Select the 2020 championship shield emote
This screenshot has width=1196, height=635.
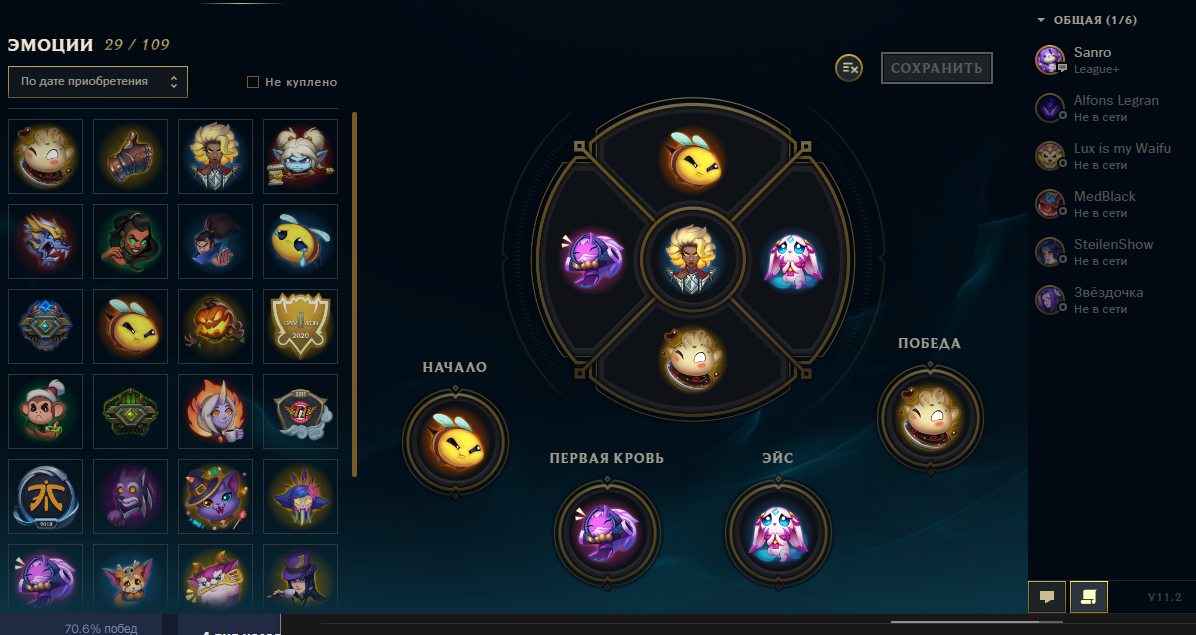tap(301, 326)
